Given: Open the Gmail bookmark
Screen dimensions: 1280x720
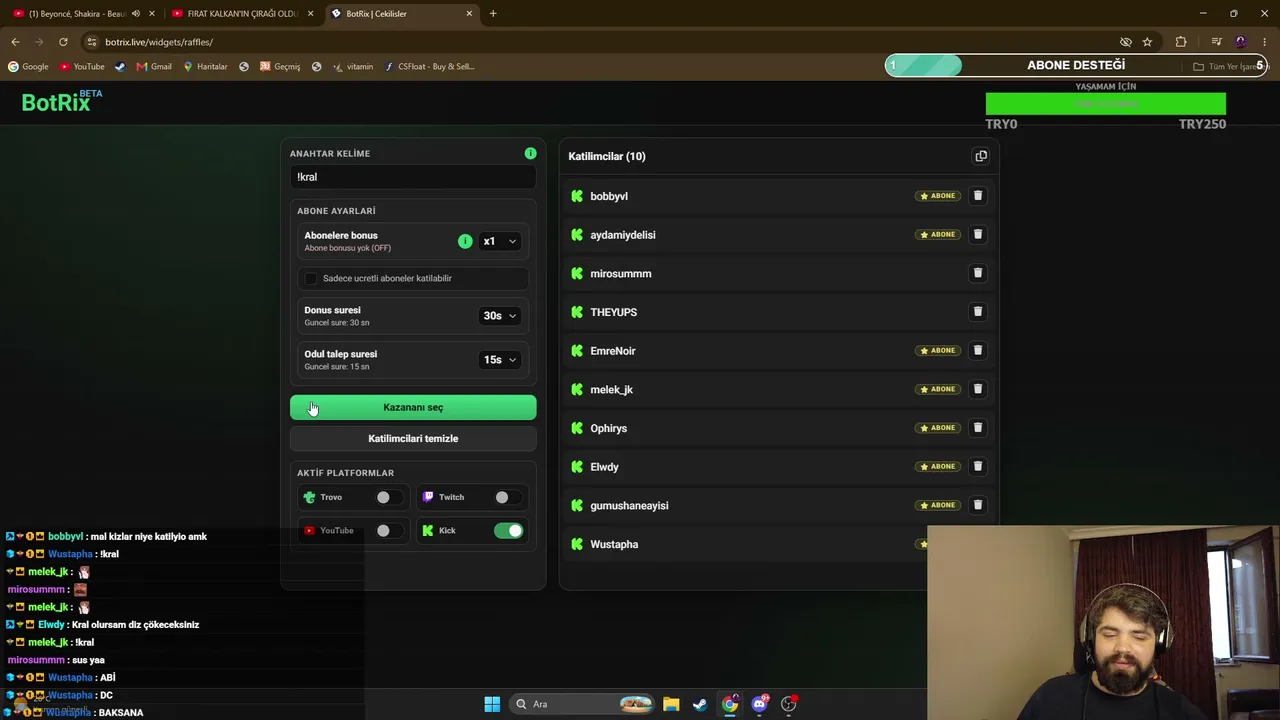Looking at the screenshot, I should pos(154,67).
